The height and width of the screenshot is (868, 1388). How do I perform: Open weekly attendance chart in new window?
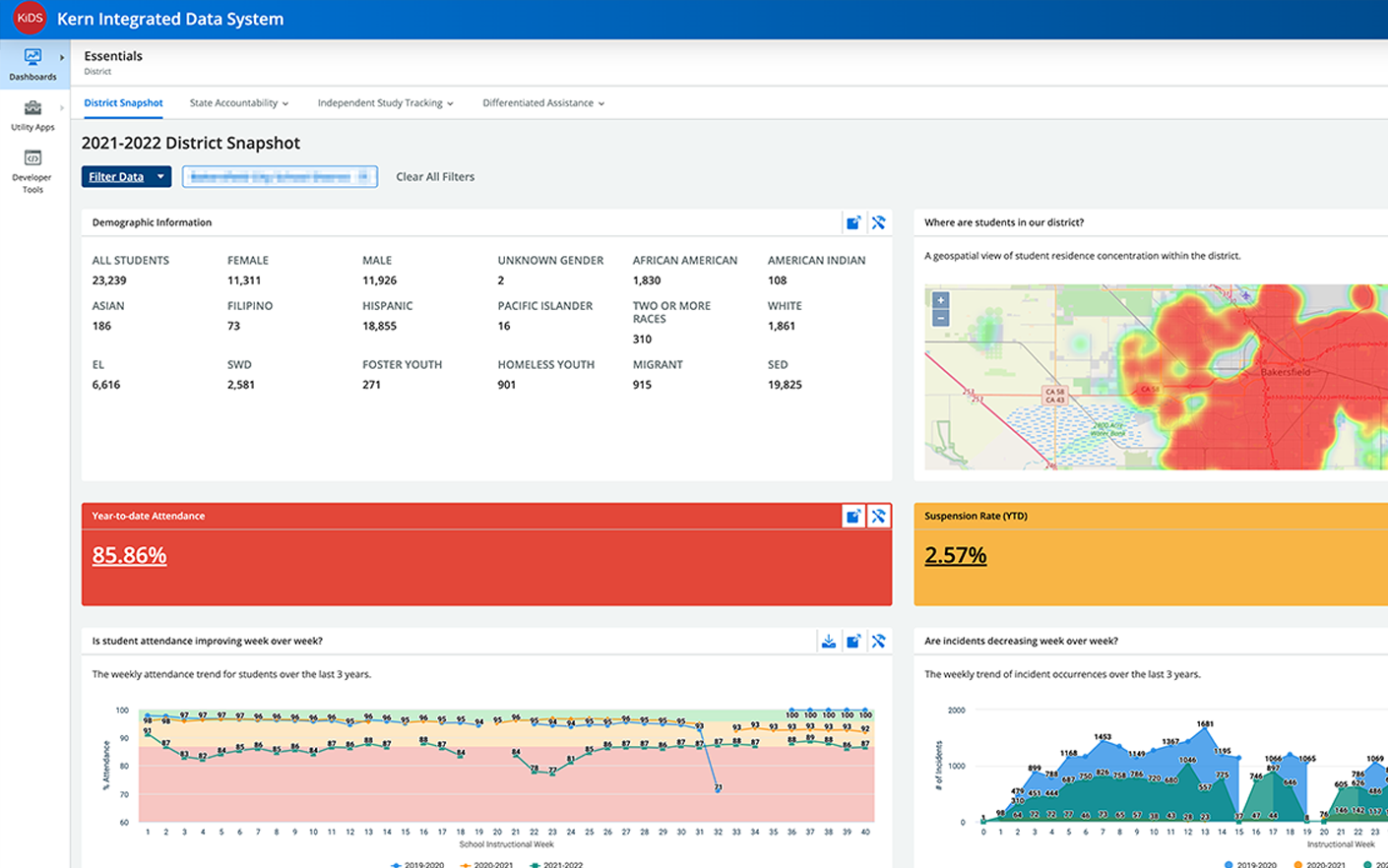pyautogui.click(x=853, y=641)
